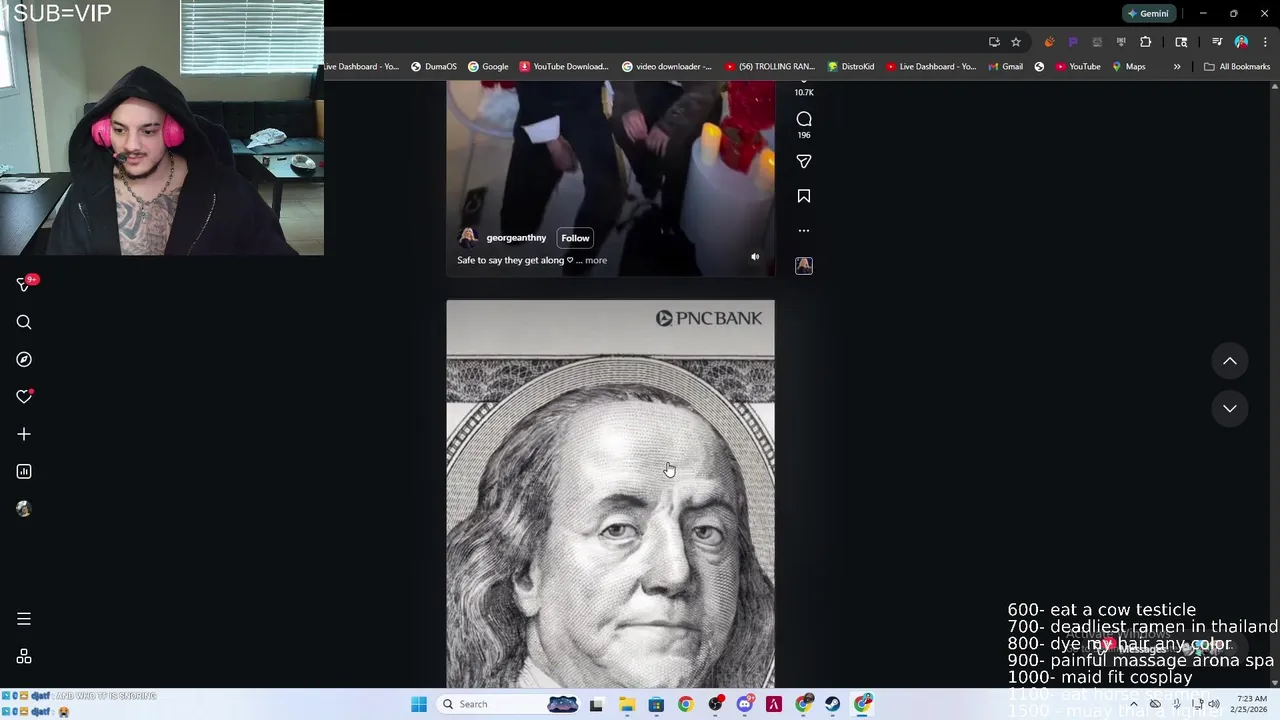This screenshot has width=1280, height=720.
Task: Open the profile avatar in TikTok sidebar
Action: click(24, 508)
